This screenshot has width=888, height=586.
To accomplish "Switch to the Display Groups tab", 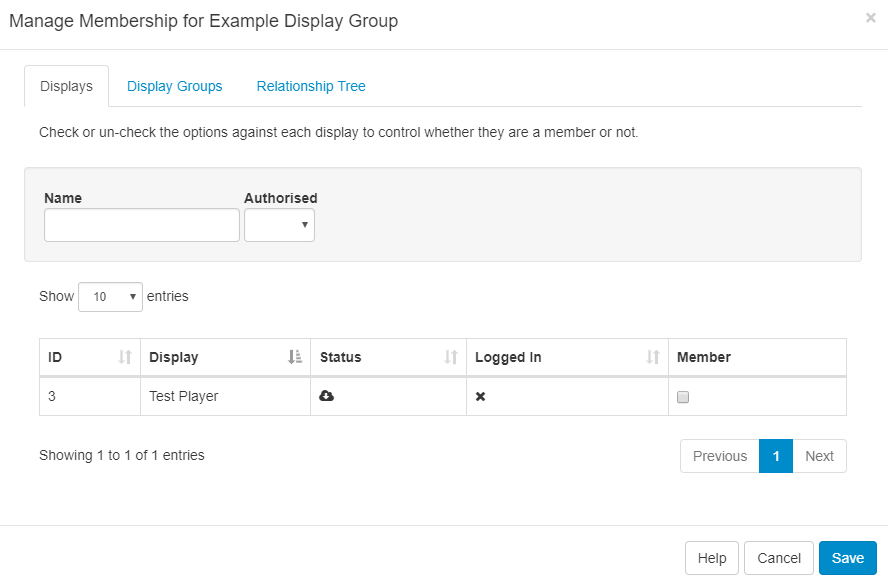I will (x=174, y=86).
